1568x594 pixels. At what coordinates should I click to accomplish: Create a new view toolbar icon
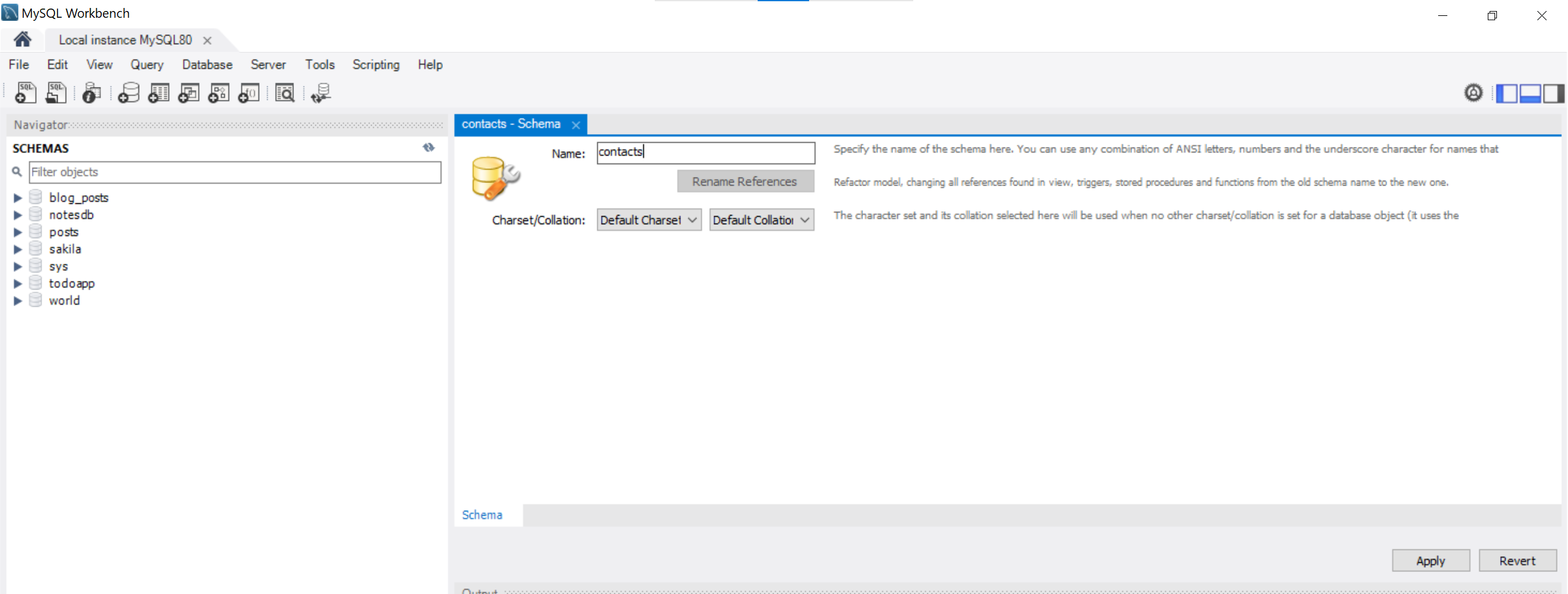click(x=189, y=93)
